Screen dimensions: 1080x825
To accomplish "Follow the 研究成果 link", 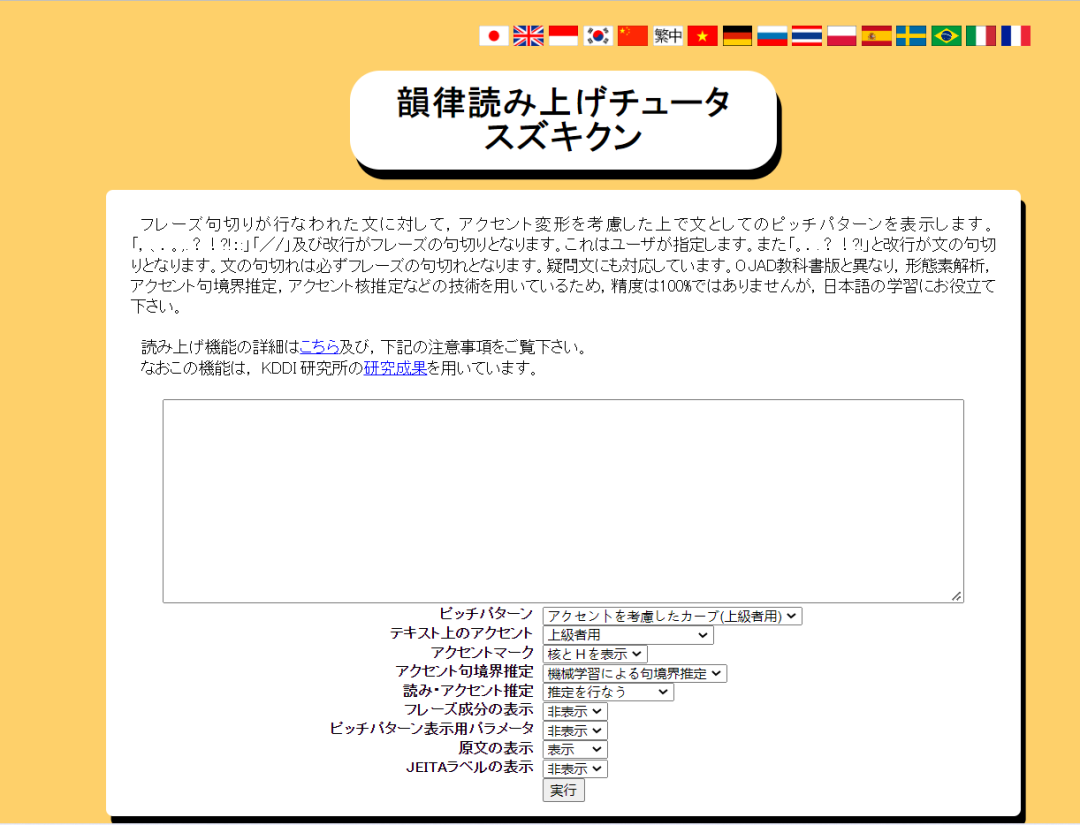I will click(395, 368).
